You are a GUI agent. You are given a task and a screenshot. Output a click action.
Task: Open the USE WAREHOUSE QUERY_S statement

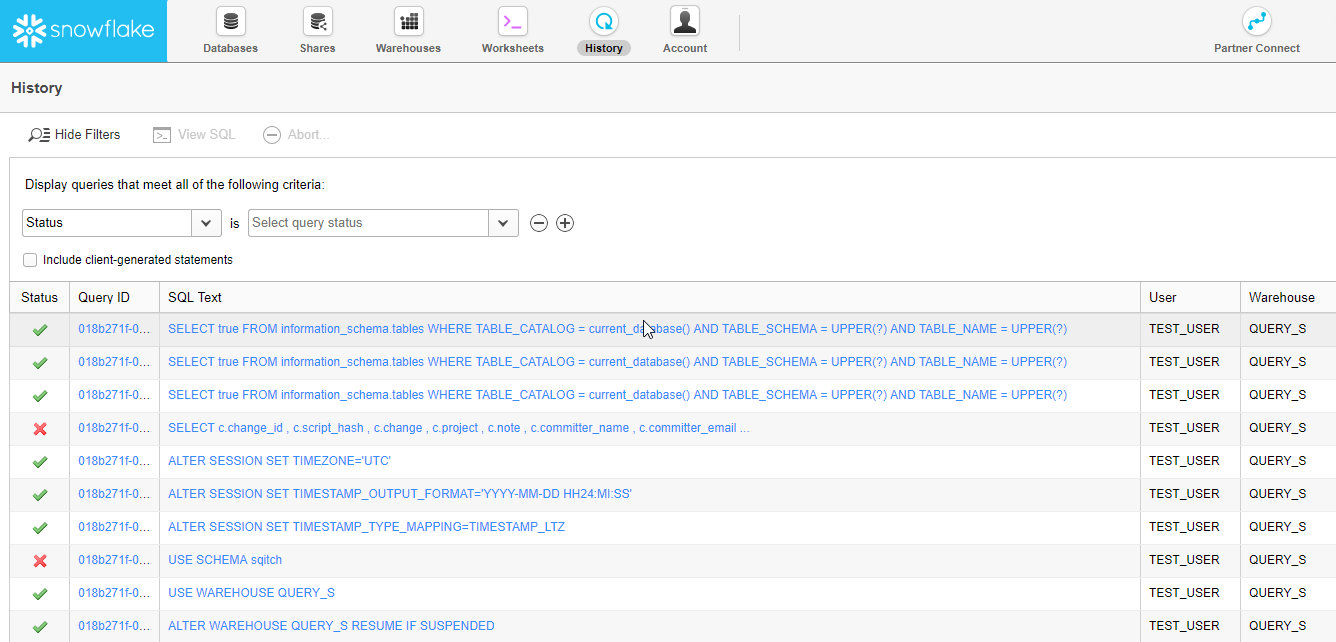coord(250,593)
